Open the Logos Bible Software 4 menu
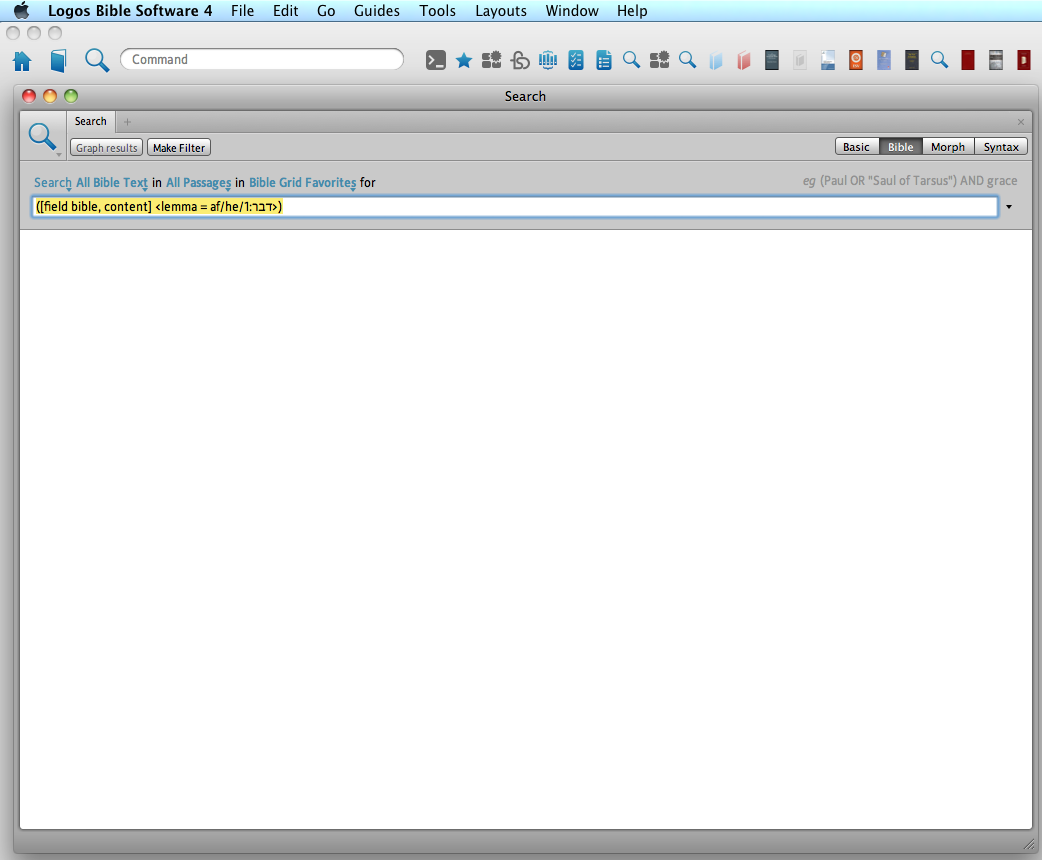 [x=130, y=11]
